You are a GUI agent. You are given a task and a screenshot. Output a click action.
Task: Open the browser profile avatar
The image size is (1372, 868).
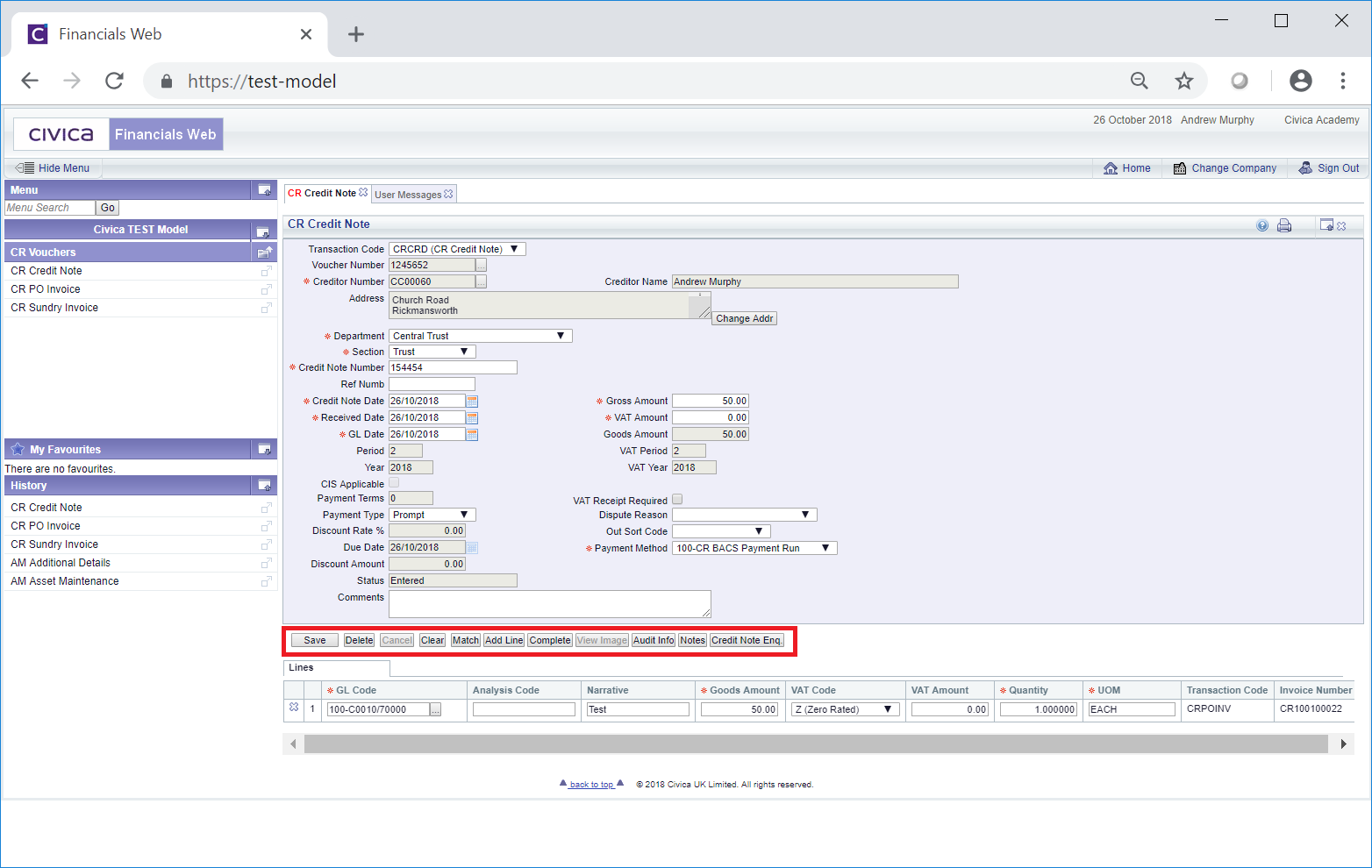click(x=1301, y=82)
